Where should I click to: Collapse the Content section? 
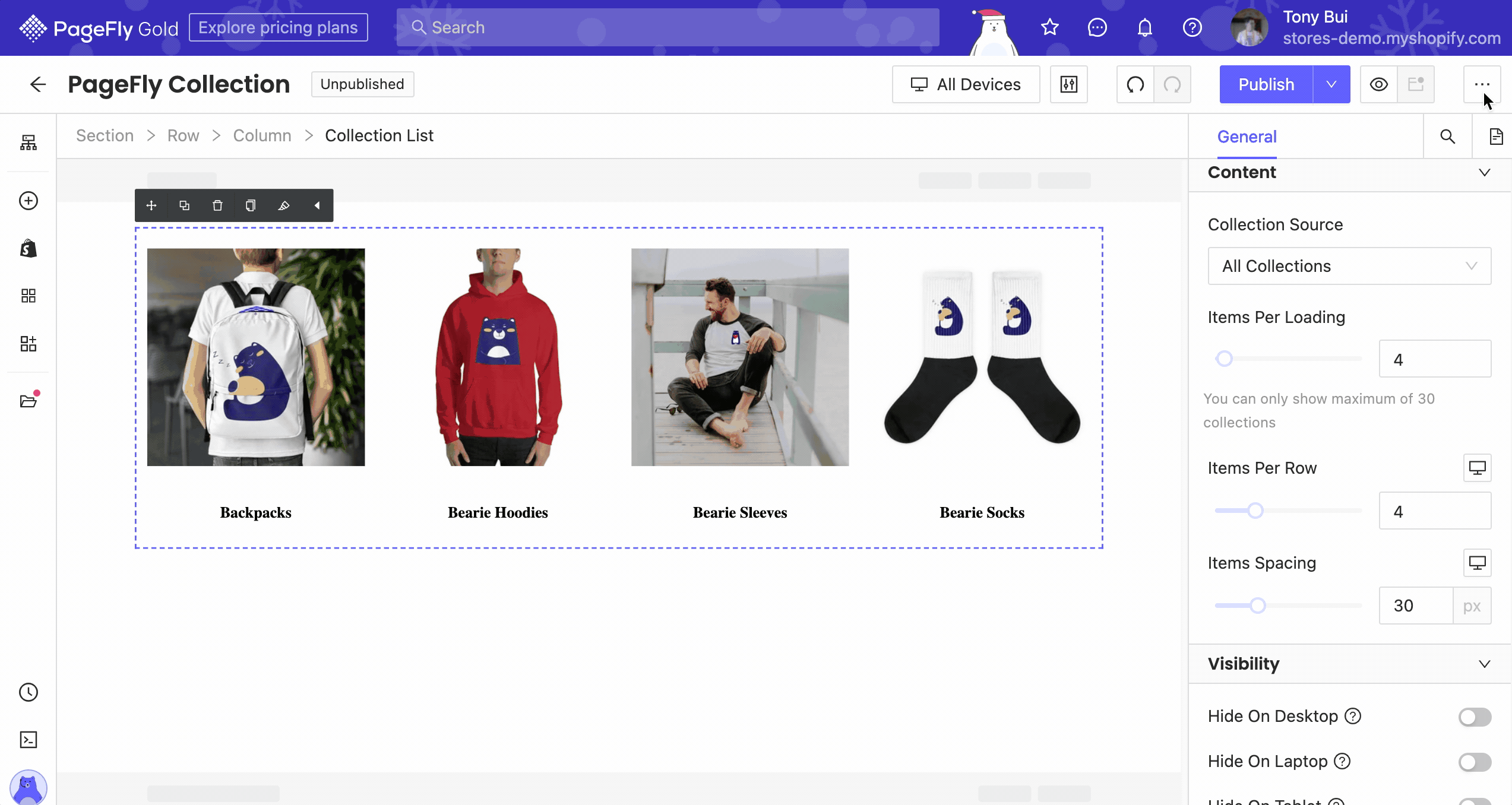1484,172
